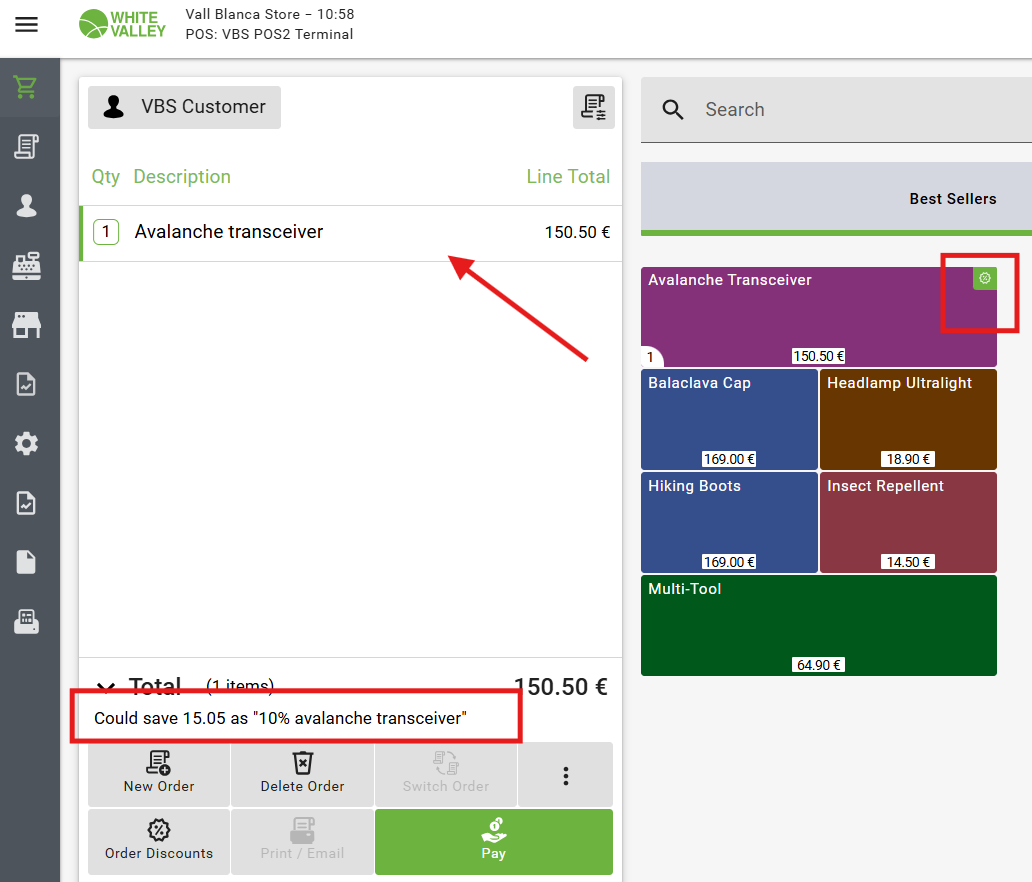This screenshot has height=882, width=1032.
Task: Click the discount suggestion message
Action: click(280, 718)
